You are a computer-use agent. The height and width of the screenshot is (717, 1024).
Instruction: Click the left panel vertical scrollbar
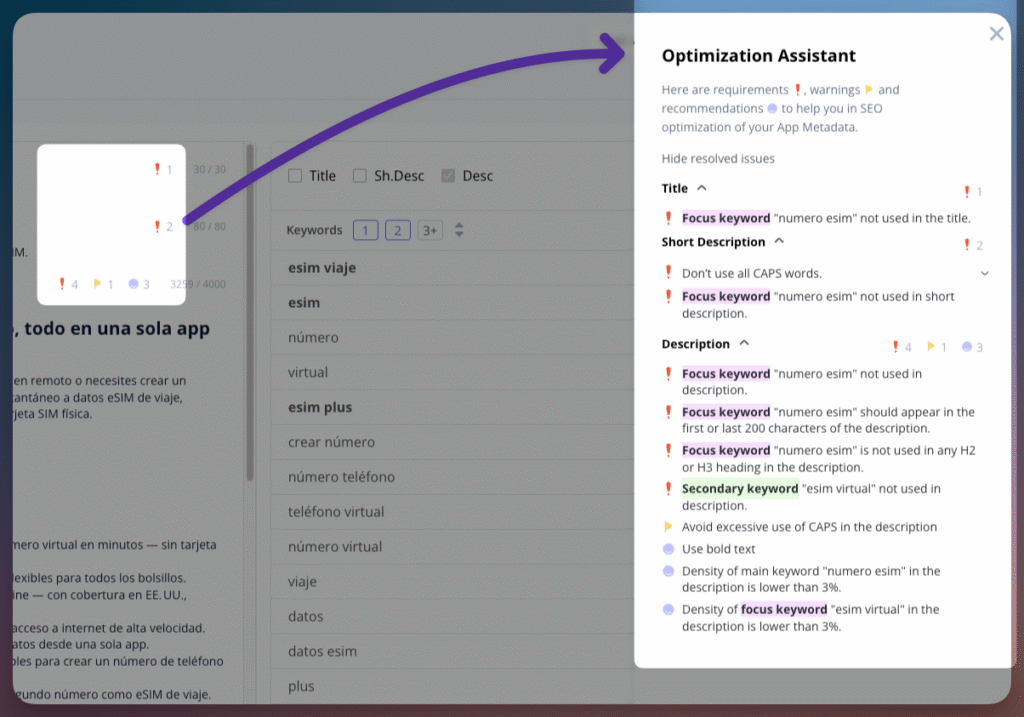(249, 320)
